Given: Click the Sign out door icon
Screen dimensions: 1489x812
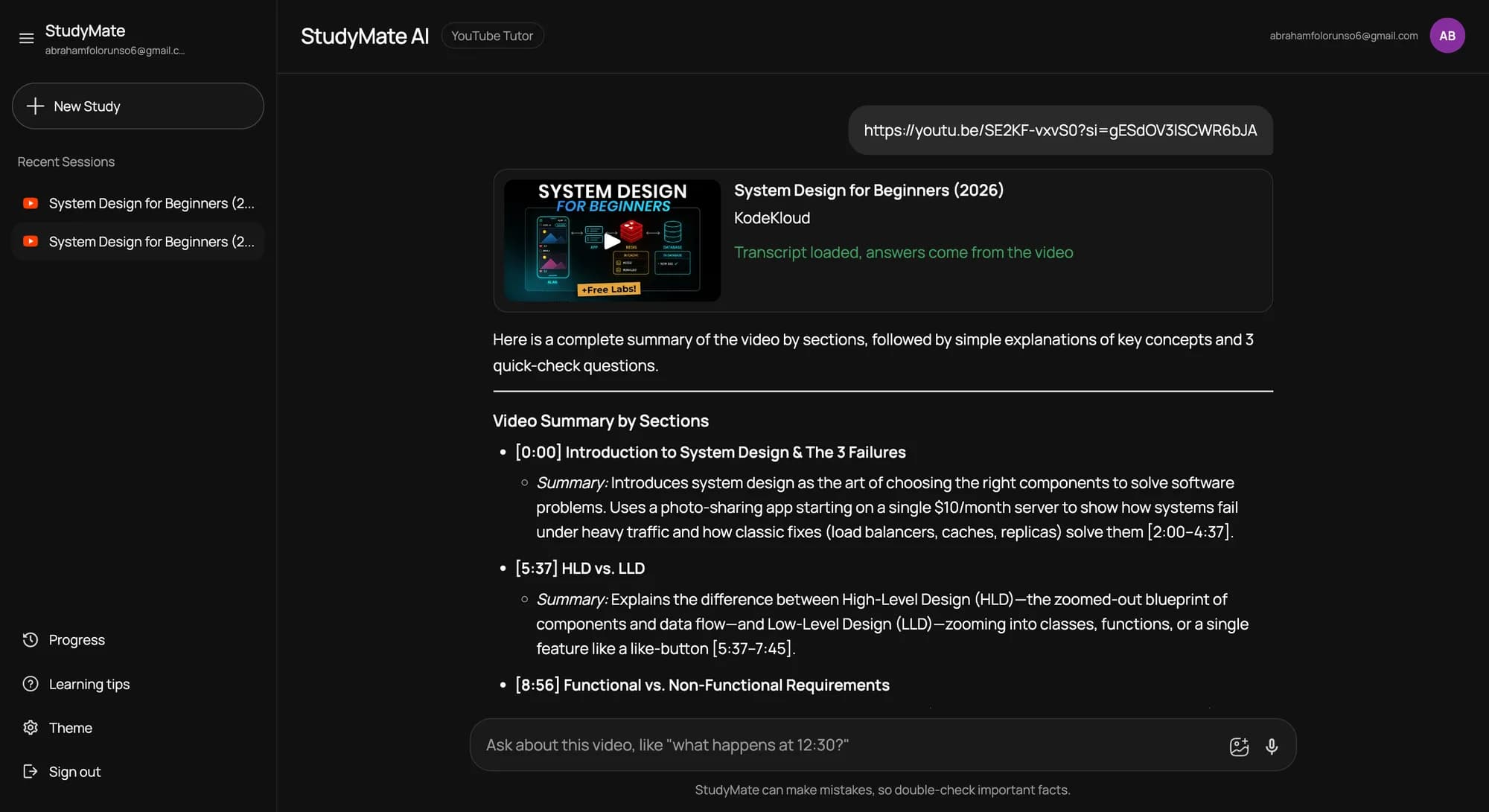Looking at the screenshot, I should click(x=30, y=771).
